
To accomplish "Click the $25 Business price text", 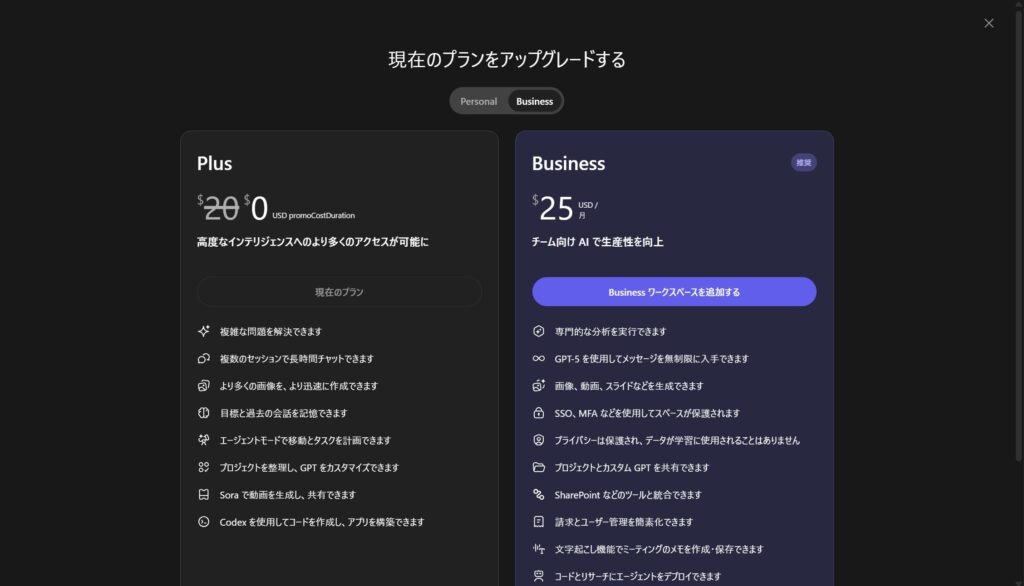I will tap(556, 208).
